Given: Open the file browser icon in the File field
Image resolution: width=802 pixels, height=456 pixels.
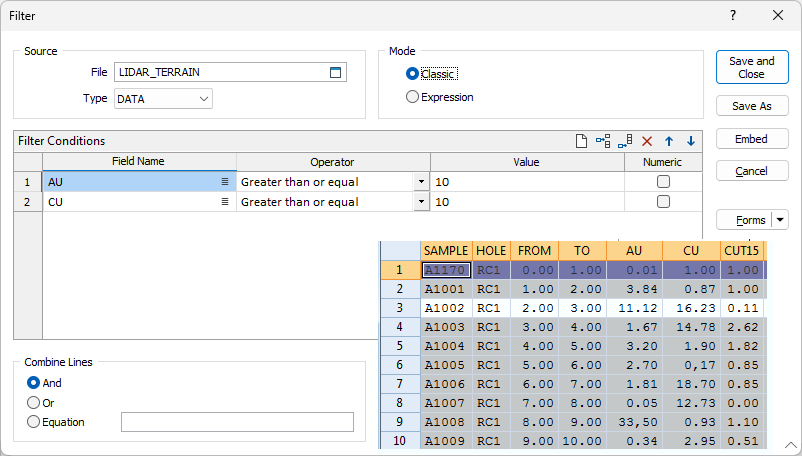Looking at the screenshot, I should coord(336,72).
